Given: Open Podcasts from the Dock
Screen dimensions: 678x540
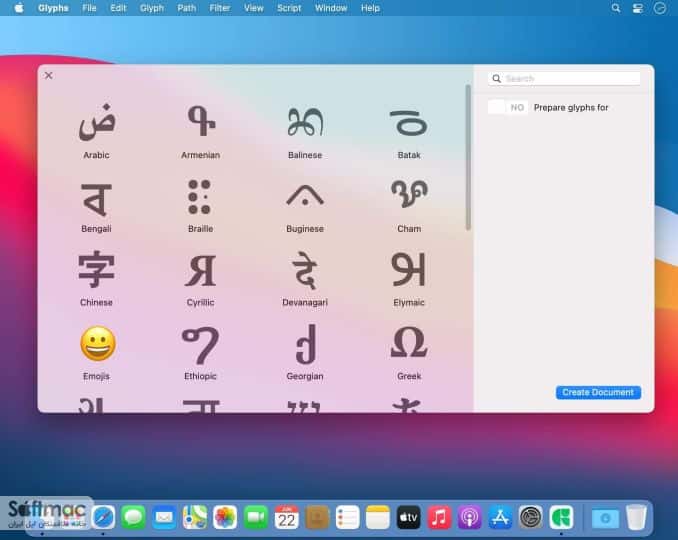Looking at the screenshot, I should [x=470, y=517].
